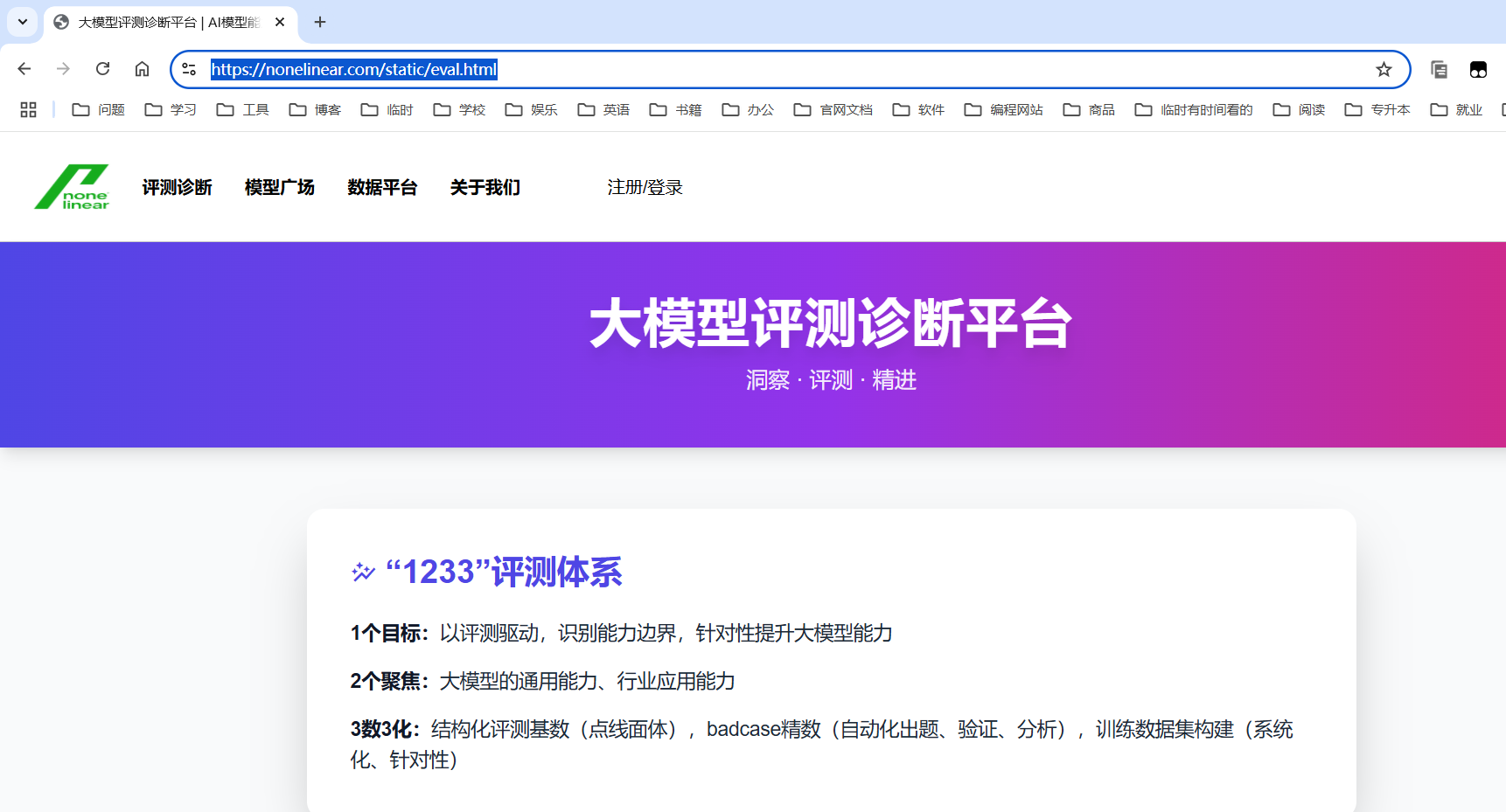Click the 大模型评测诊断平台 banner heading
Image resolution: width=1506 pixels, height=812 pixels.
point(831,323)
